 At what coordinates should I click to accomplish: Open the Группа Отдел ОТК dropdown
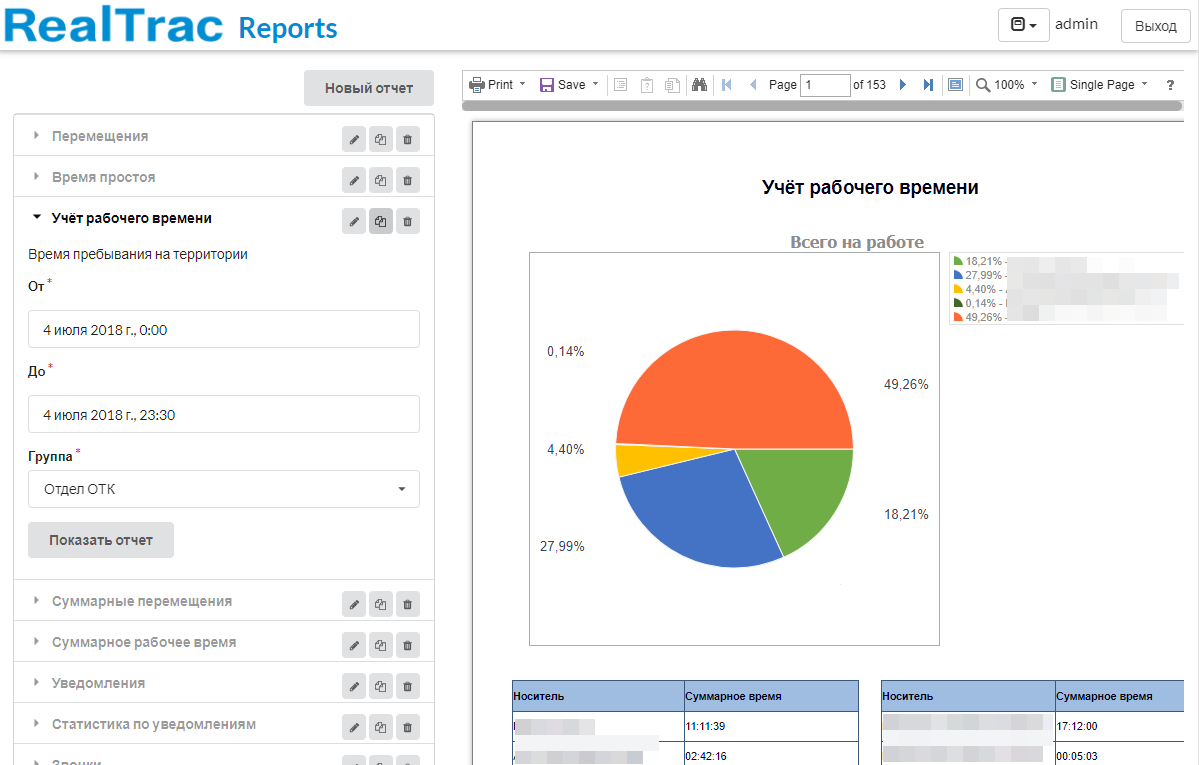click(224, 489)
